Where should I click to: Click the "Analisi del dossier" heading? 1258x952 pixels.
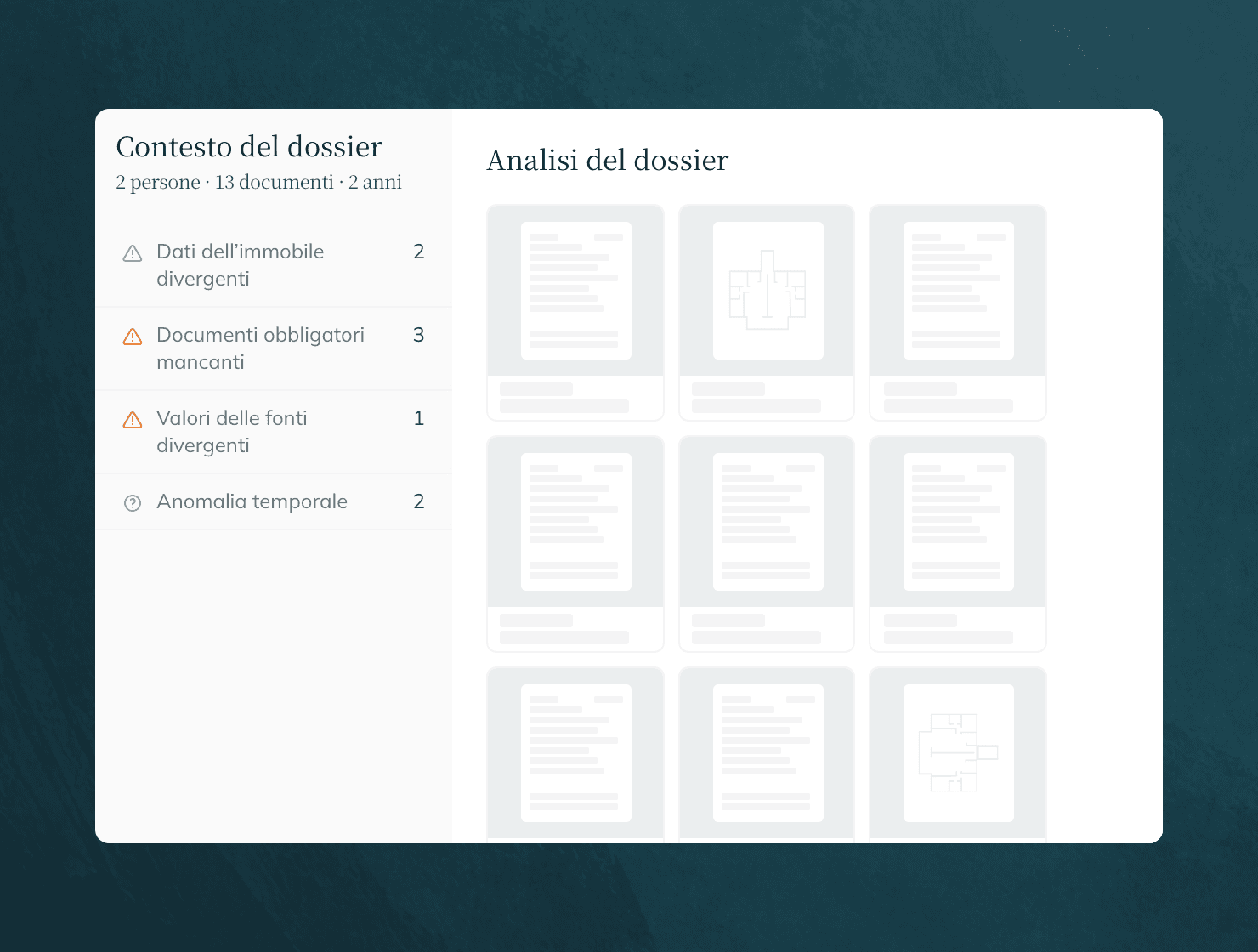click(608, 161)
